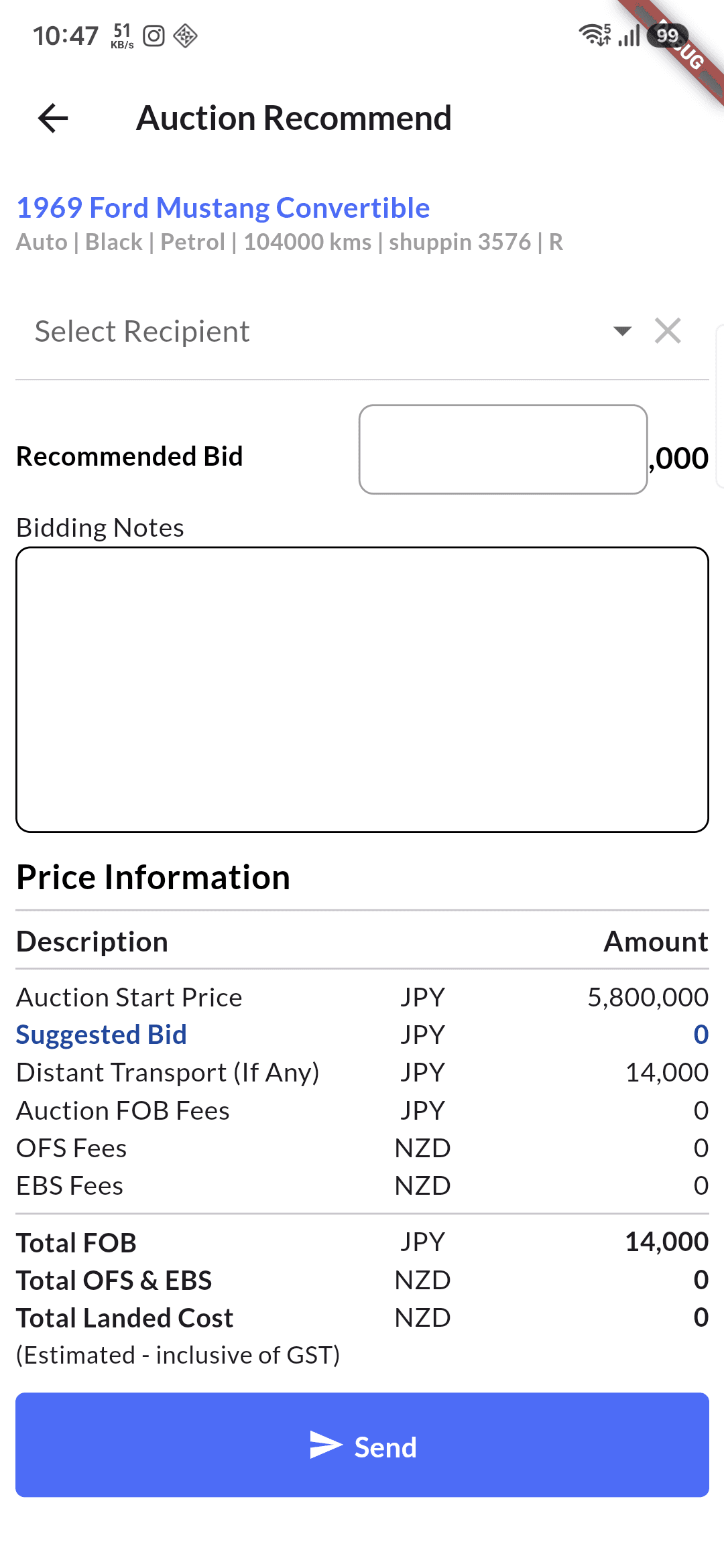Tap the Suggested Bid label
724x1568 pixels.
pyautogui.click(x=101, y=1035)
